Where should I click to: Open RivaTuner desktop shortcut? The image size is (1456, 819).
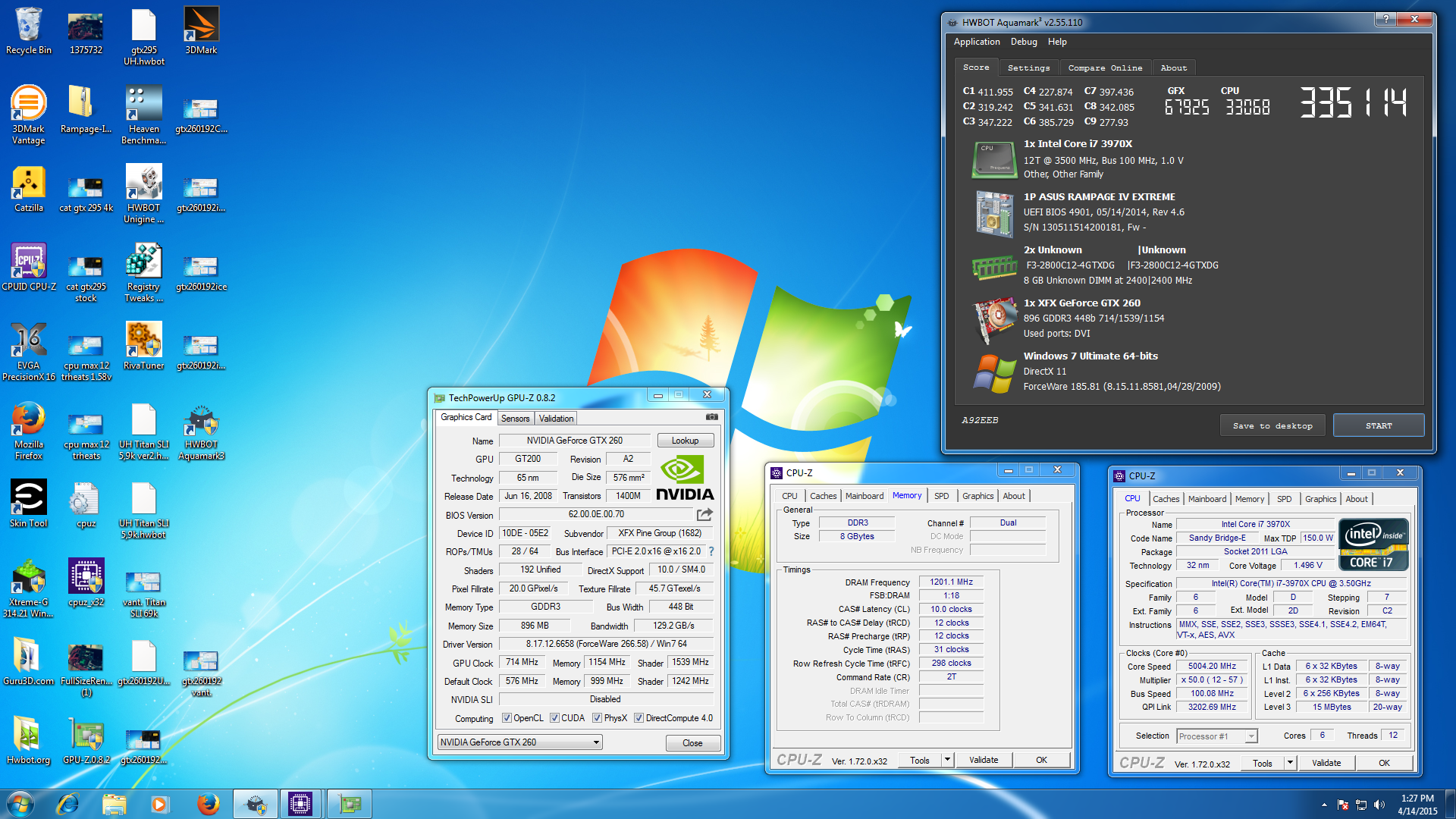point(144,347)
